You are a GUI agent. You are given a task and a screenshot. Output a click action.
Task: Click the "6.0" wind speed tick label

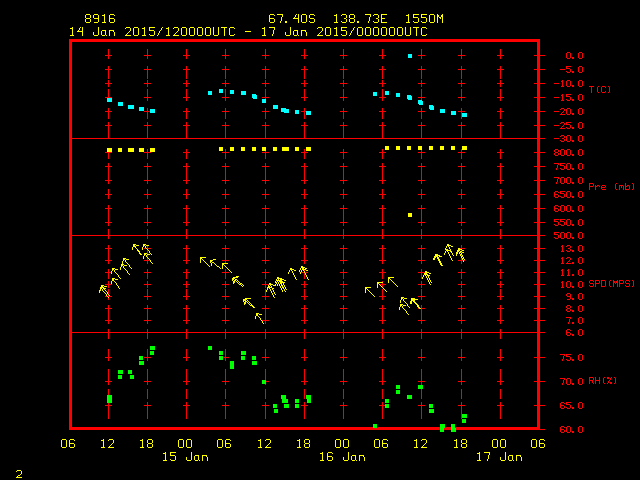point(574,333)
